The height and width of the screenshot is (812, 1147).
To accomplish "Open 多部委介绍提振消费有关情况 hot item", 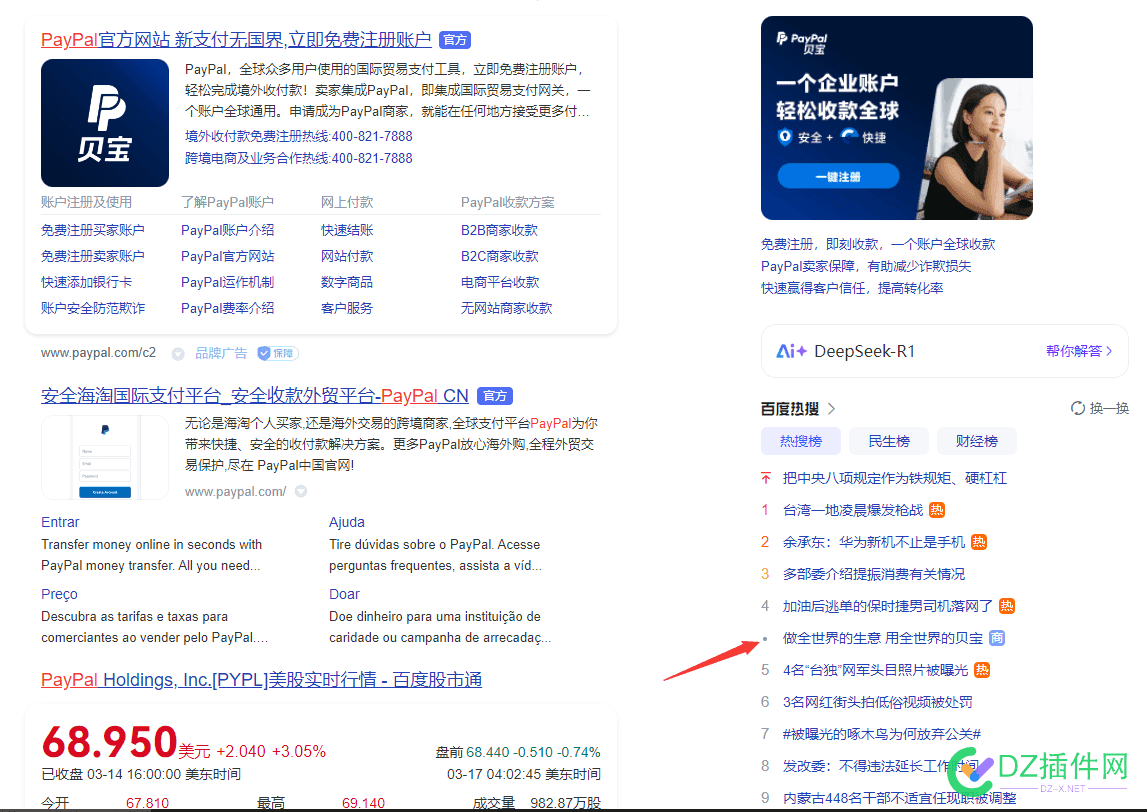I will [x=874, y=574].
